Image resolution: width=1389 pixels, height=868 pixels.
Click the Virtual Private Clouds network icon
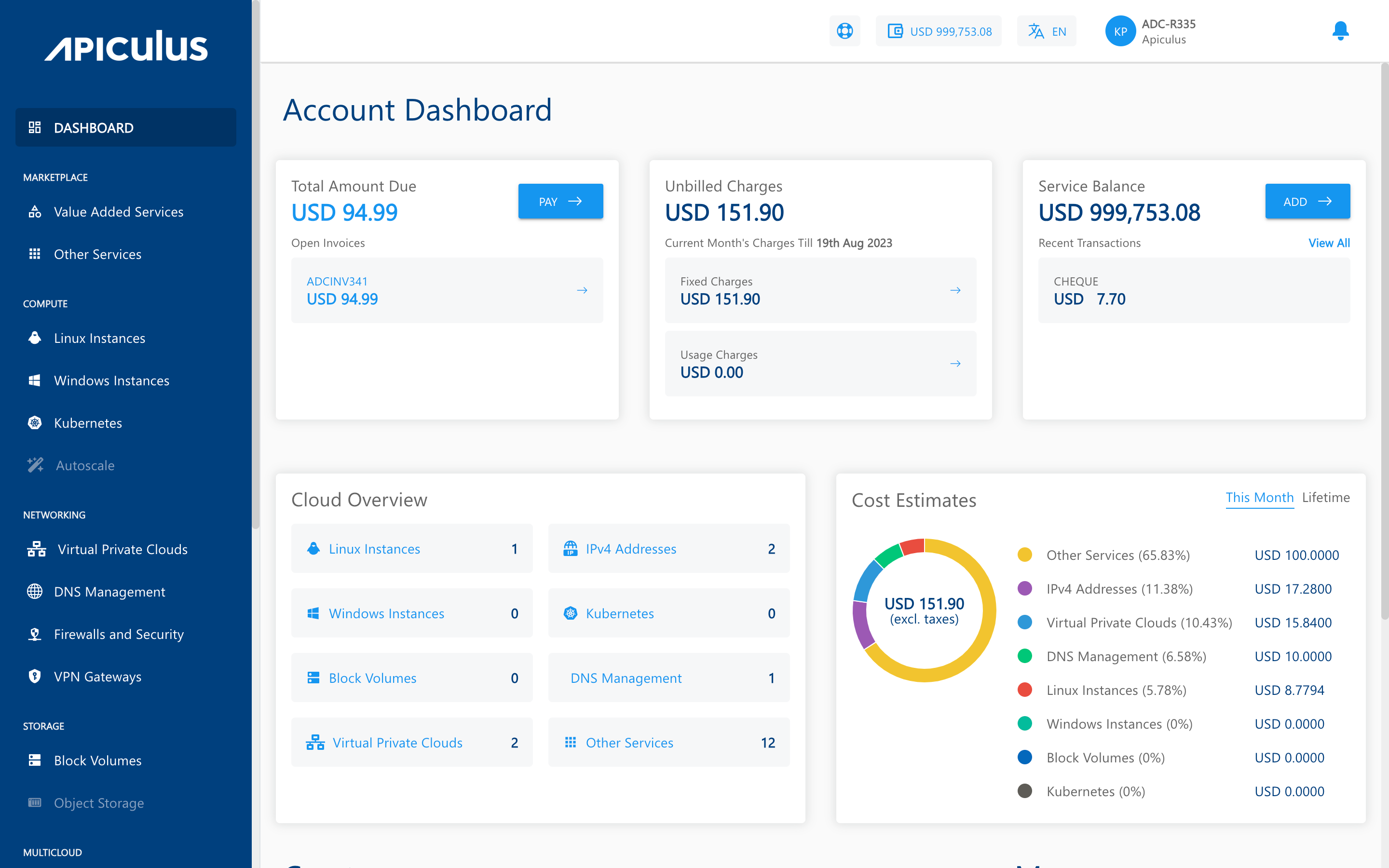click(36, 549)
